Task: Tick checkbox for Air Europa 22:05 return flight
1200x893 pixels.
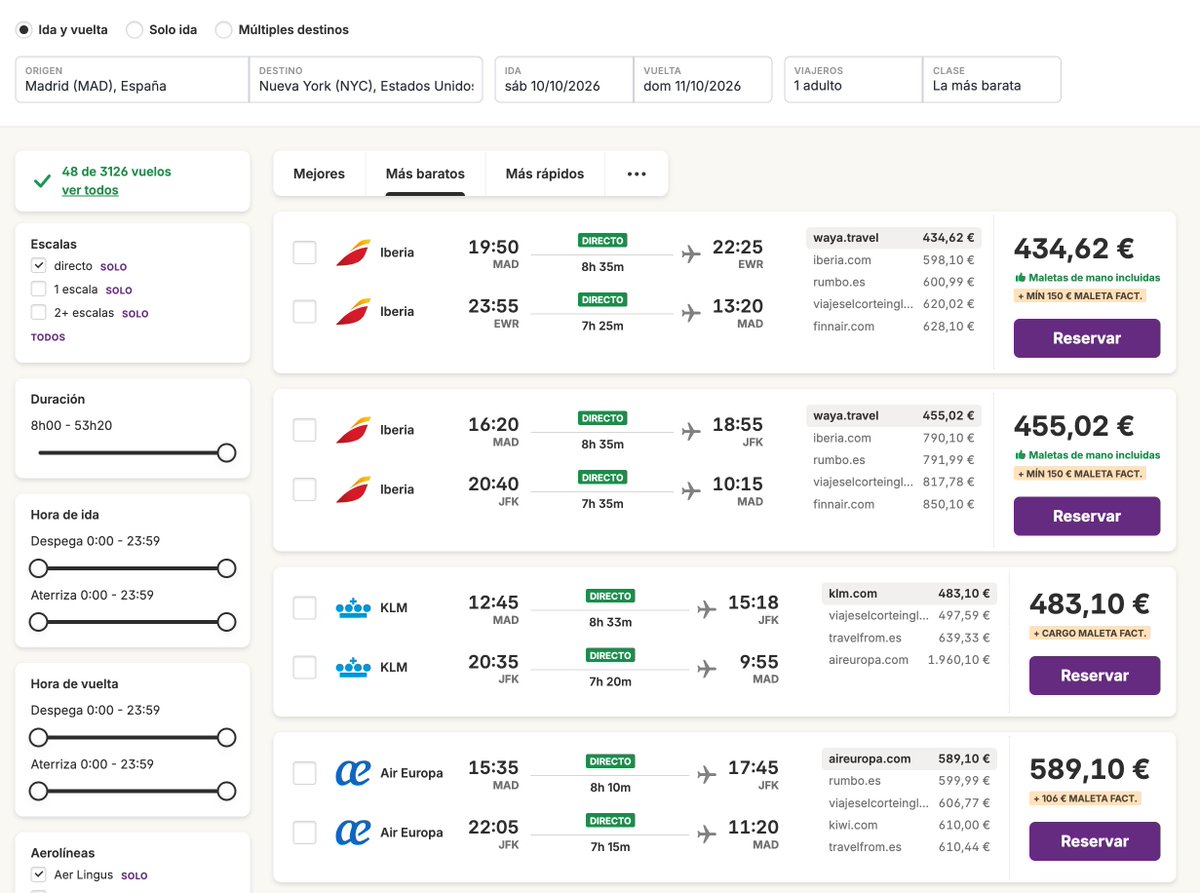Action: [305, 832]
